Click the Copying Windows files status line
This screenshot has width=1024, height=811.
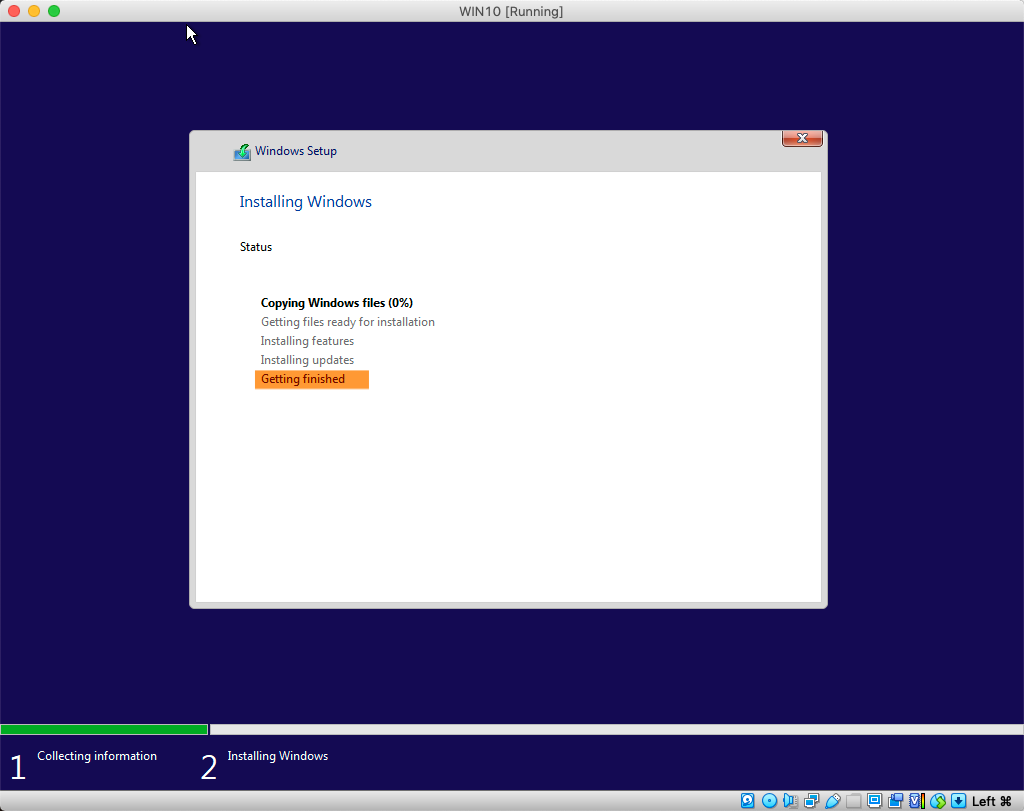(x=337, y=303)
